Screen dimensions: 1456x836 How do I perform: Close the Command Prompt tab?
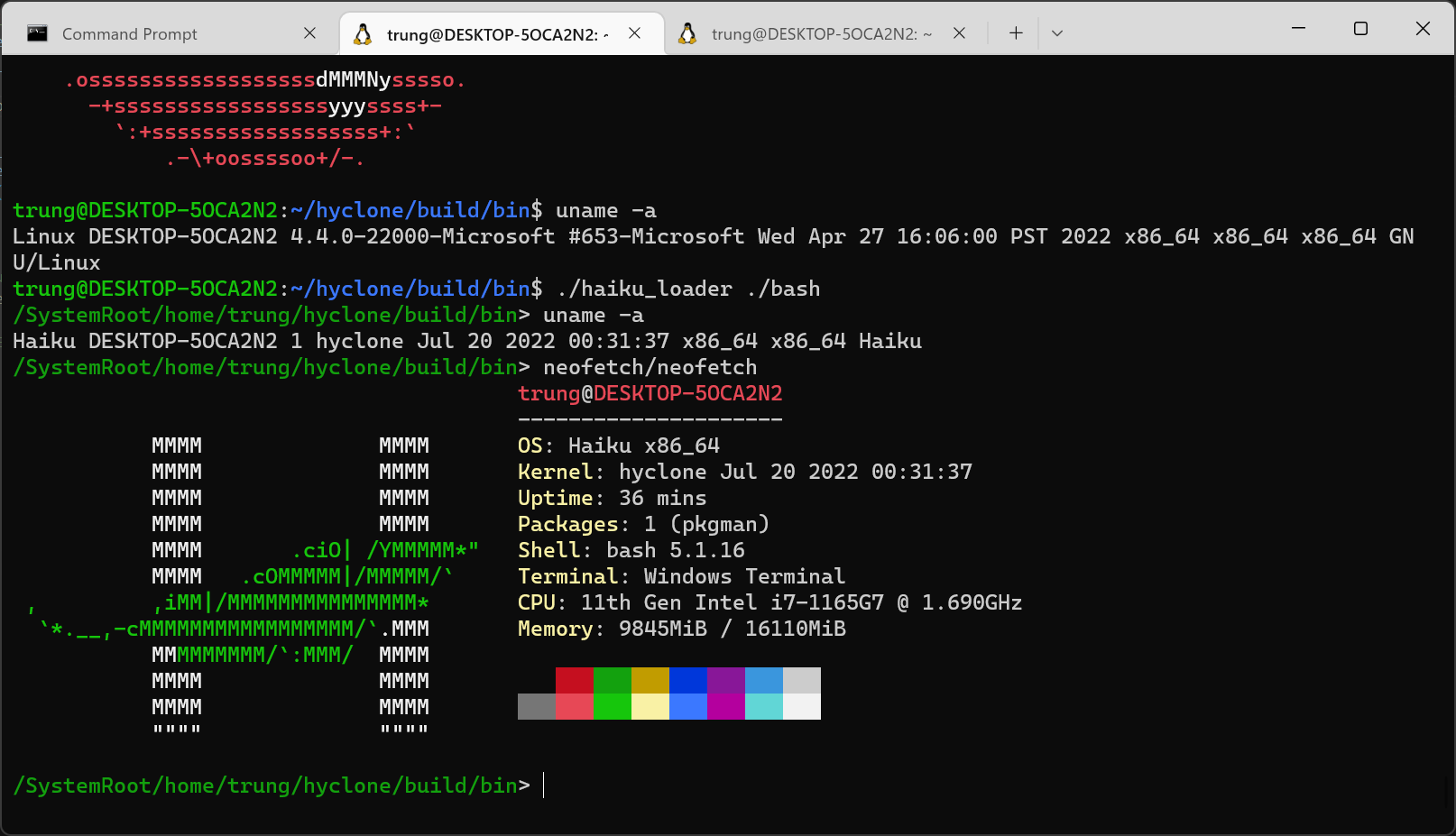click(309, 33)
